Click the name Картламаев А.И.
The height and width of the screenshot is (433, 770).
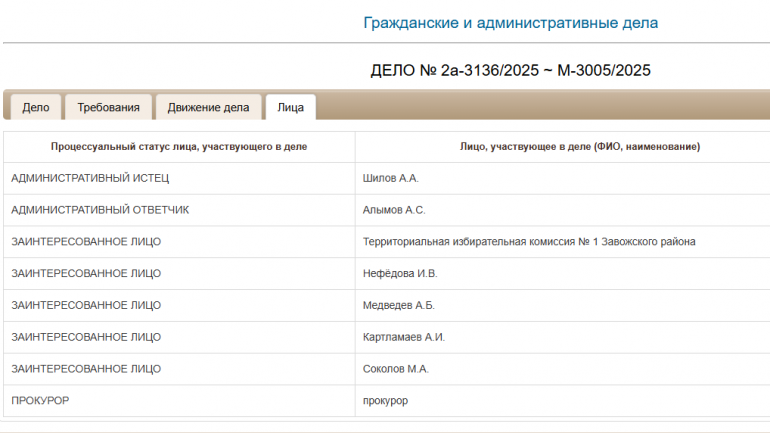click(x=403, y=337)
